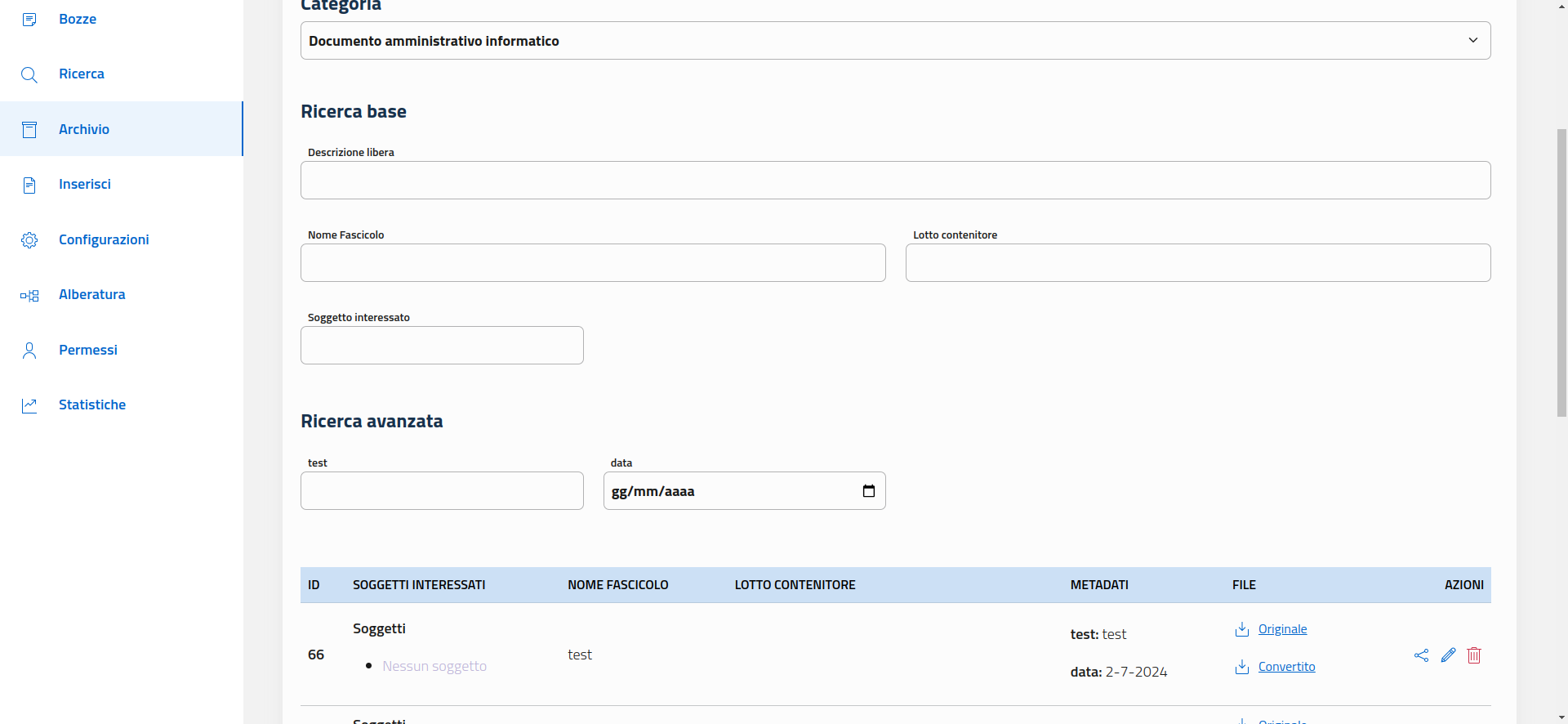The width and height of the screenshot is (1568, 724).
Task: Open the calendar picker in the data field
Action: 869,491
